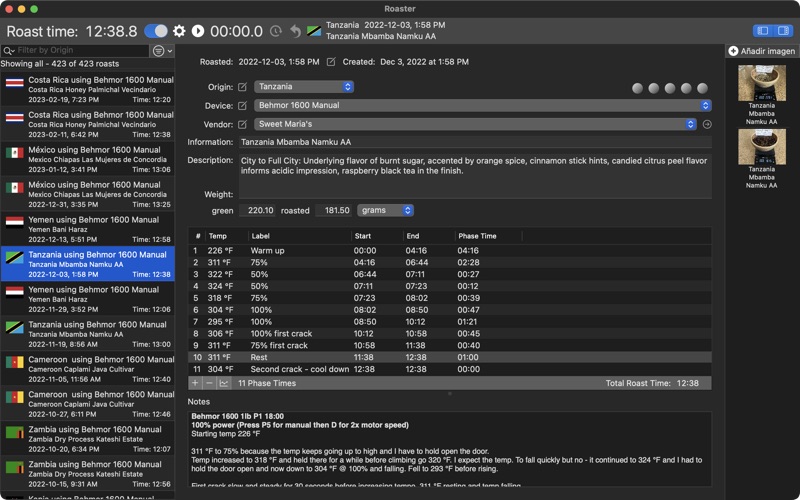The image size is (800, 500).
Task: Select the '75% first crack' phase row
Action: (x=449, y=345)
